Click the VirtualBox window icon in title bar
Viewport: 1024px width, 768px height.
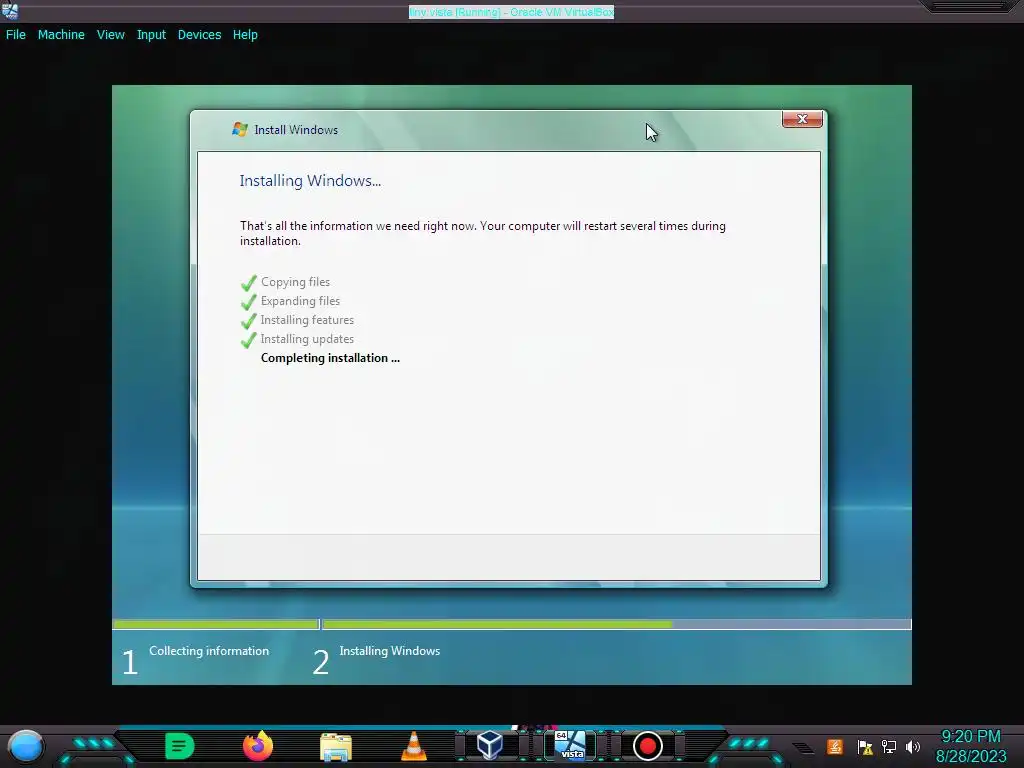[x=10, y=10]
